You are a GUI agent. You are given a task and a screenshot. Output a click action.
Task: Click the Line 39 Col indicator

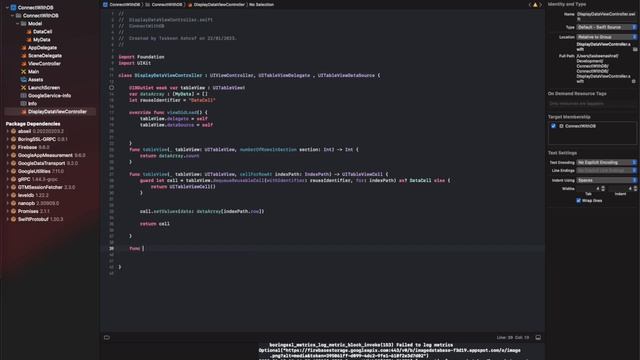pyautogui.click(x=513, y=338)
